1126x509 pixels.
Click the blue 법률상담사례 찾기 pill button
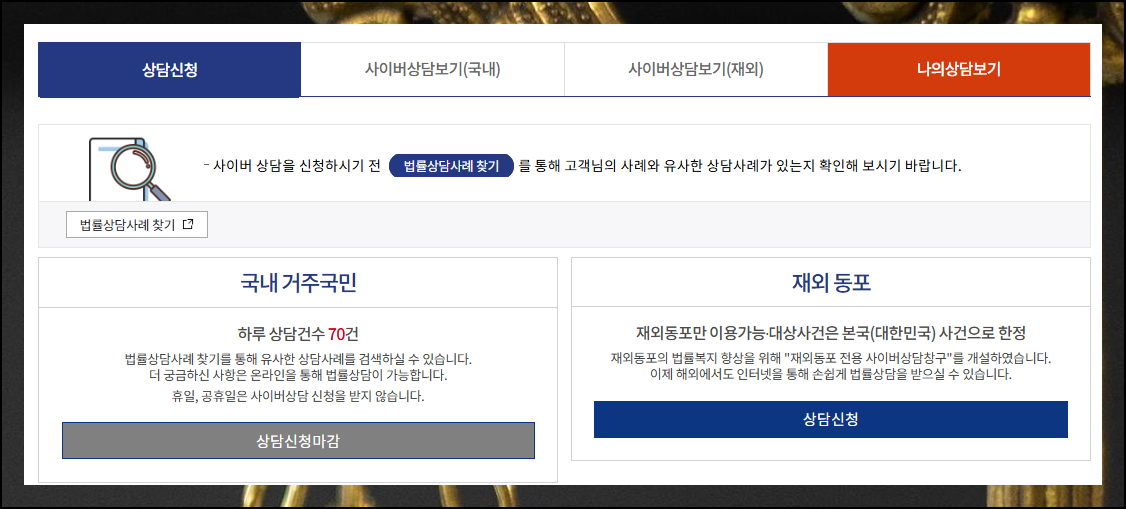(451, 166)
